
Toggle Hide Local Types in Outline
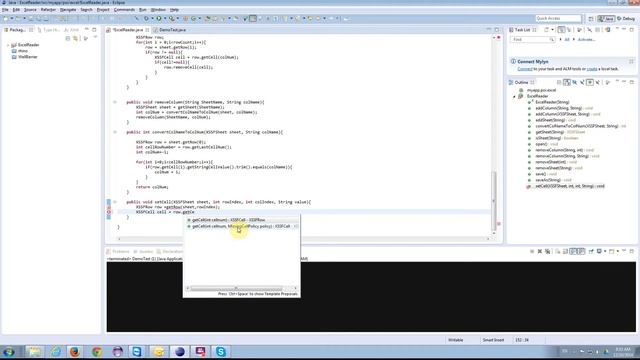(598, 82)
